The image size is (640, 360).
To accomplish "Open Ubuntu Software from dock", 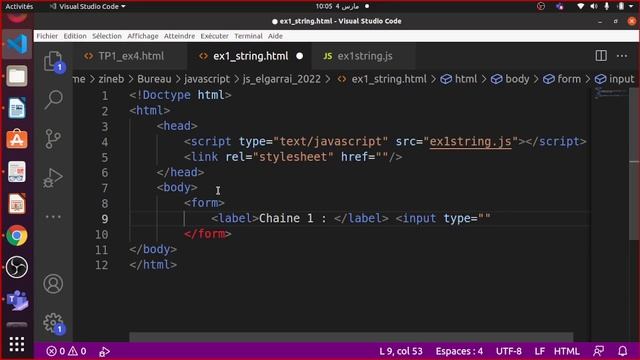I will [x=17, y=139].
